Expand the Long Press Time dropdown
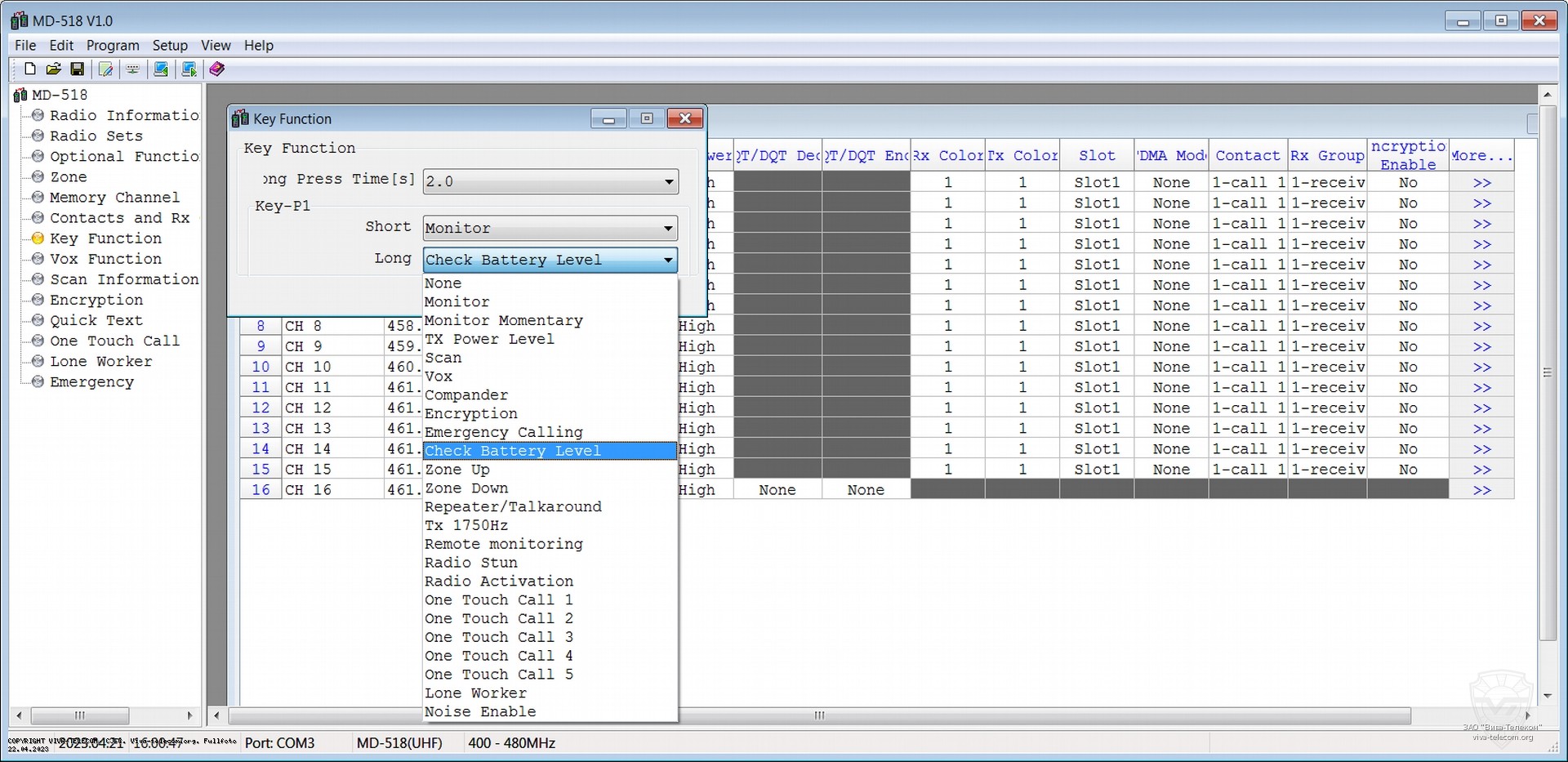 (x=668, y=181)
